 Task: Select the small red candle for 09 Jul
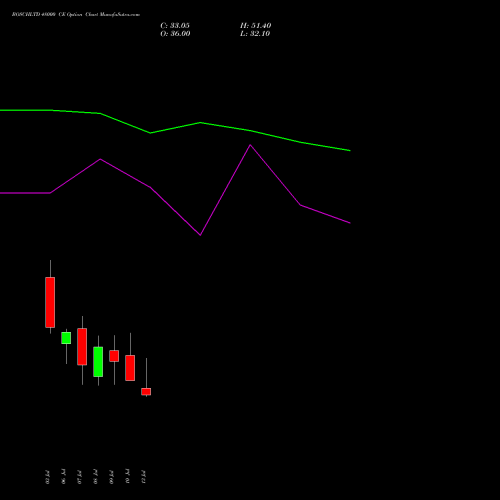click(114, 356)
